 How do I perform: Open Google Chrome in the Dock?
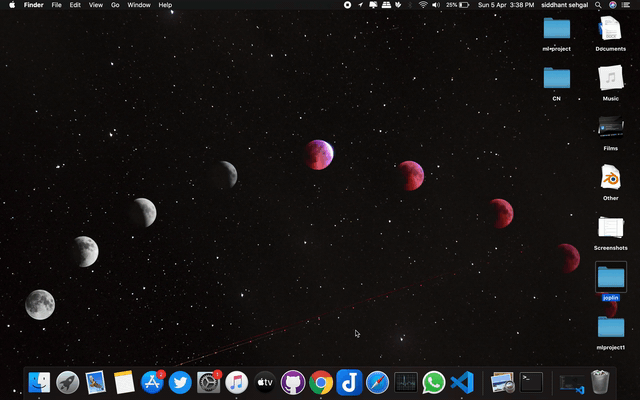[321, 382]
